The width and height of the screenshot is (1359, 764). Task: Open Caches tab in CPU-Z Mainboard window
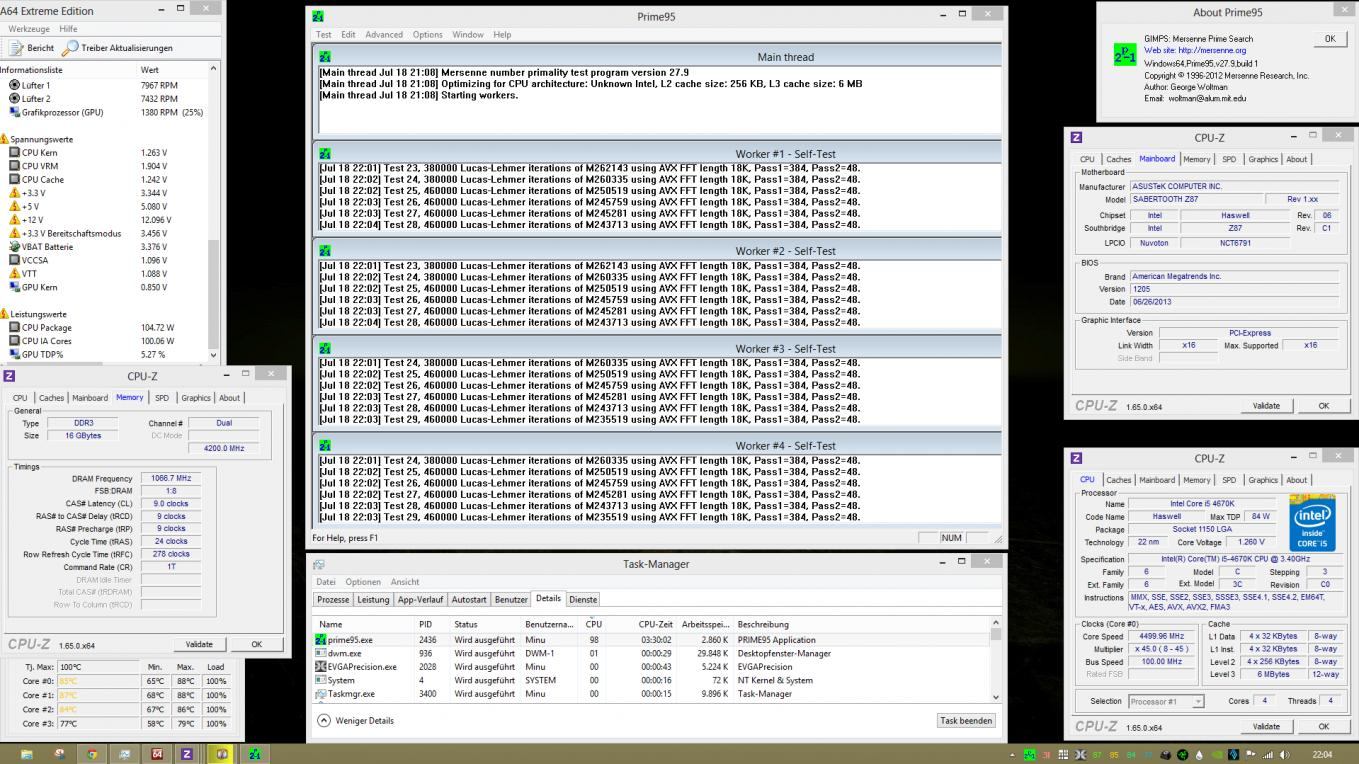[x=1119, y=159]
